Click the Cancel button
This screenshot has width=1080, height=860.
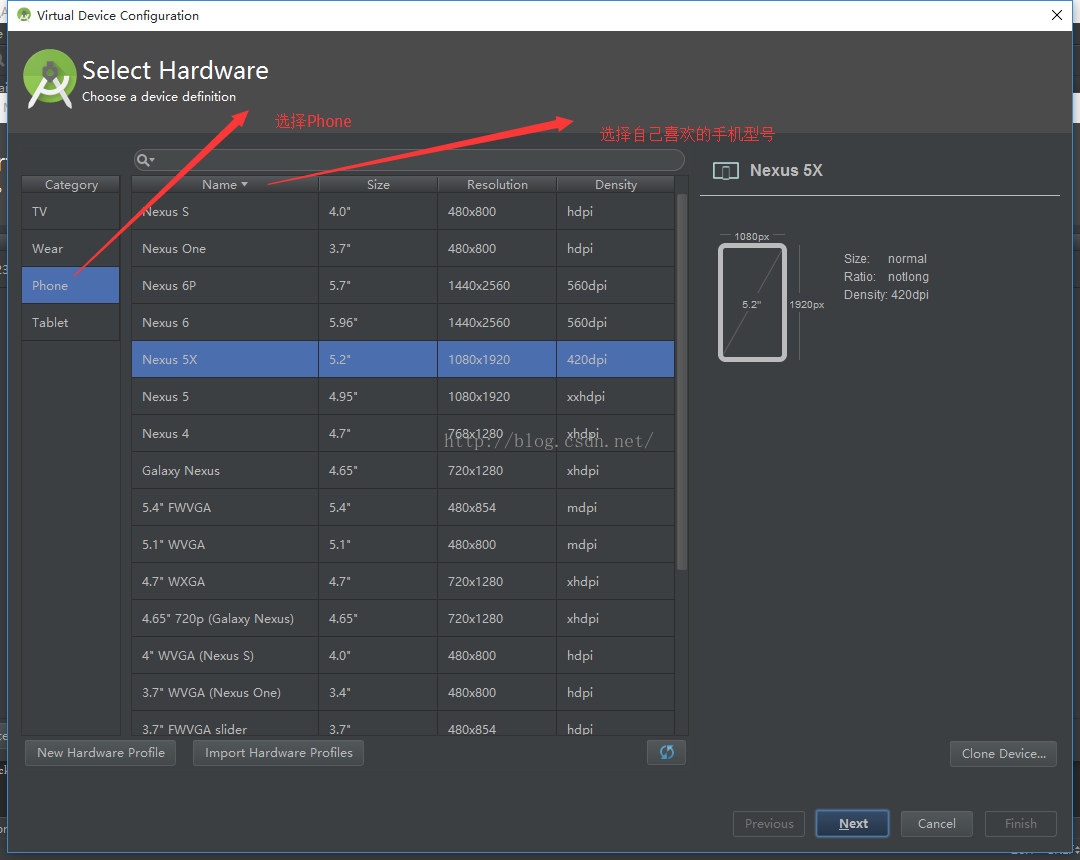[x=936, y=824]
